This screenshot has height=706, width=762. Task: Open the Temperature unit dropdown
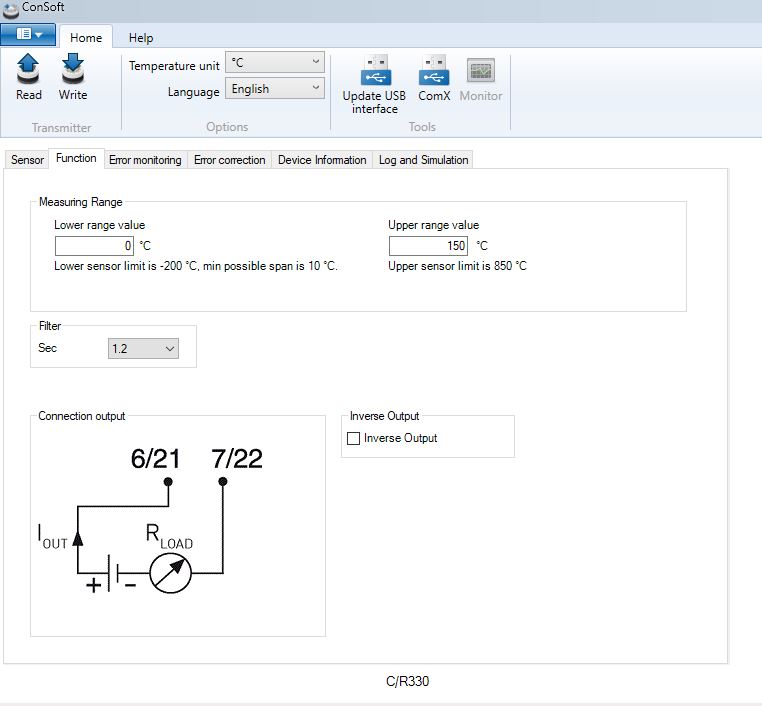275,62
